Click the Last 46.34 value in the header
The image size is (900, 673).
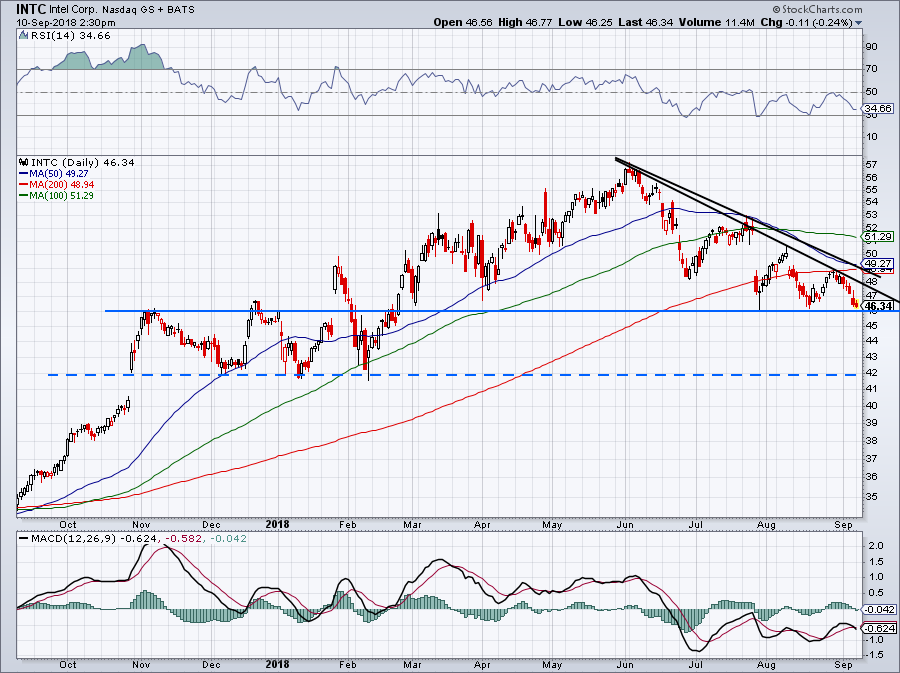646,22
